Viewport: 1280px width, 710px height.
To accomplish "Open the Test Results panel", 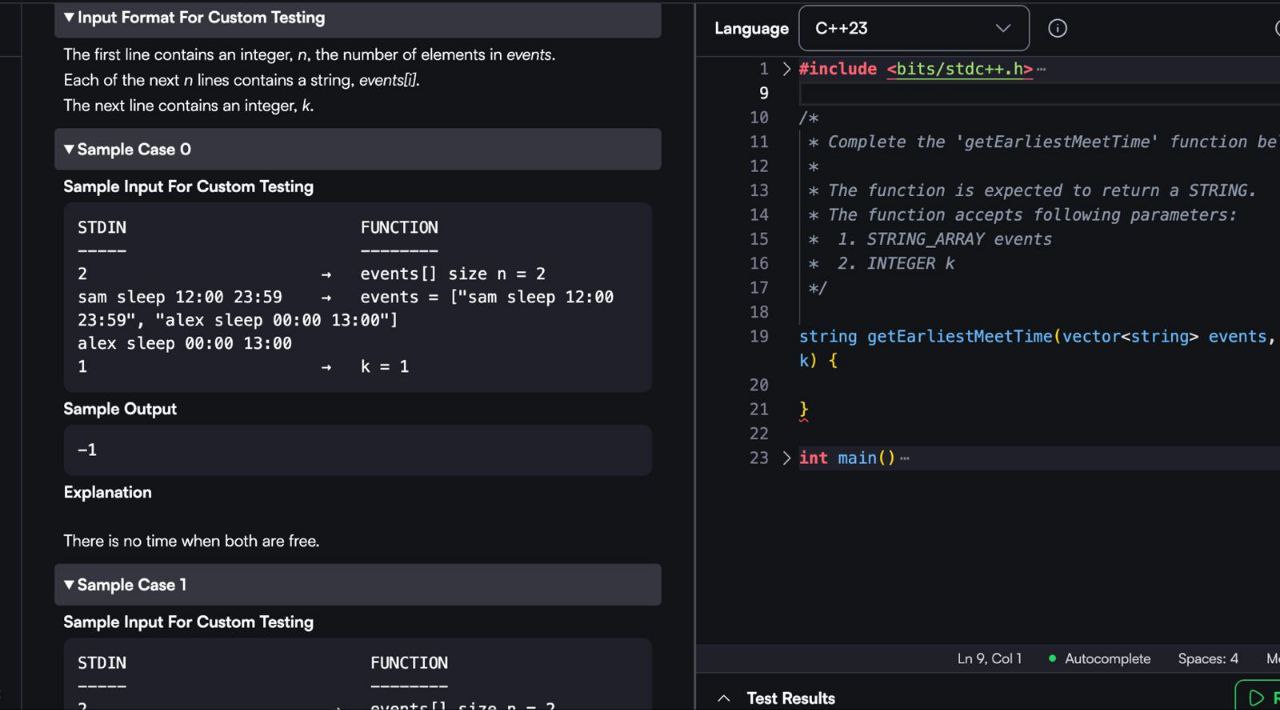I will pos(790,698).
